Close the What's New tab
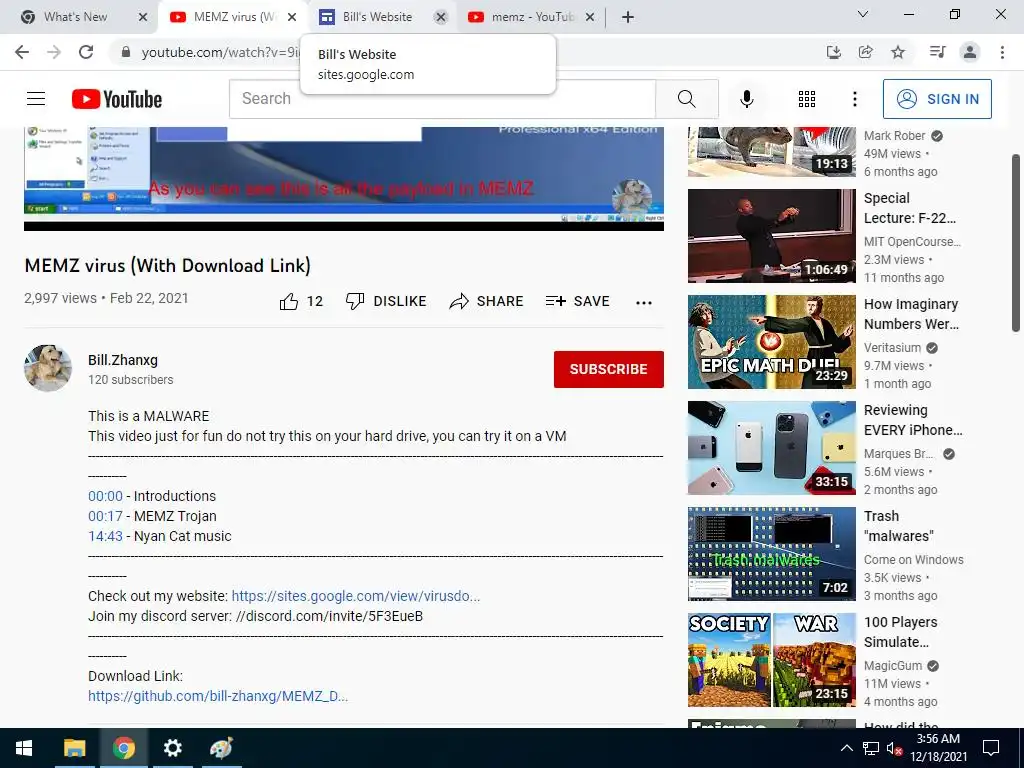The width and height of the screenshot is (1024, 768). [143, 17]
